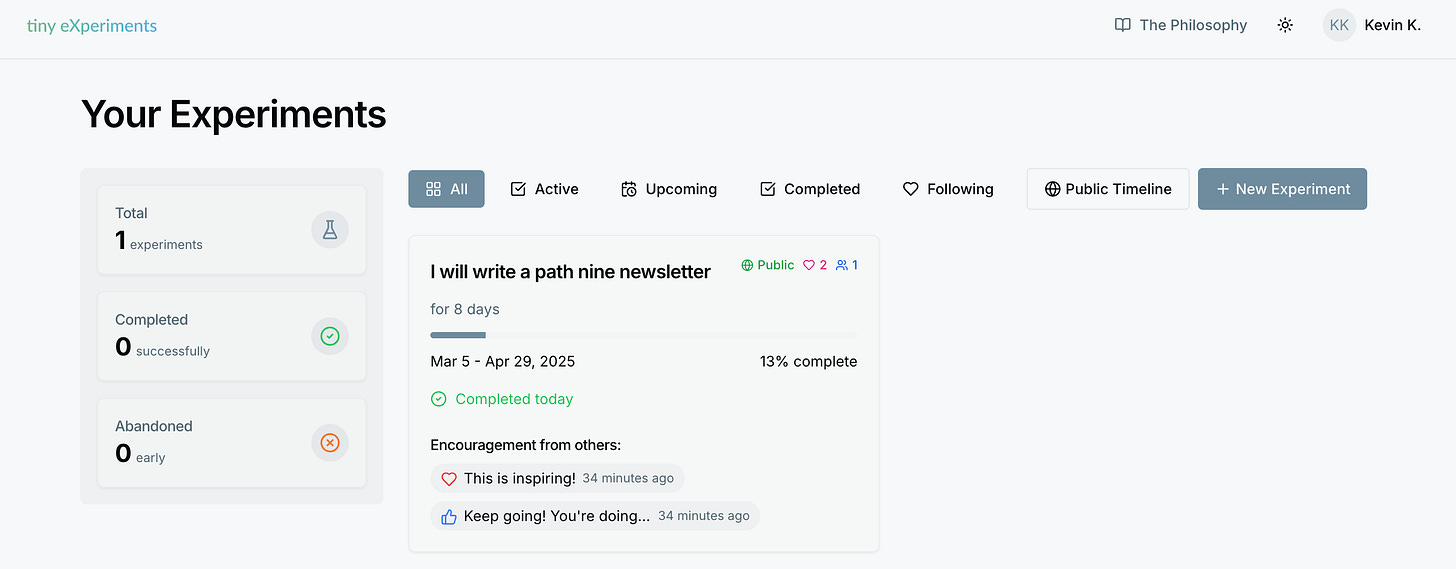
Task: Click the heart icon on This is inspiring!
Action: click(448, 479)
